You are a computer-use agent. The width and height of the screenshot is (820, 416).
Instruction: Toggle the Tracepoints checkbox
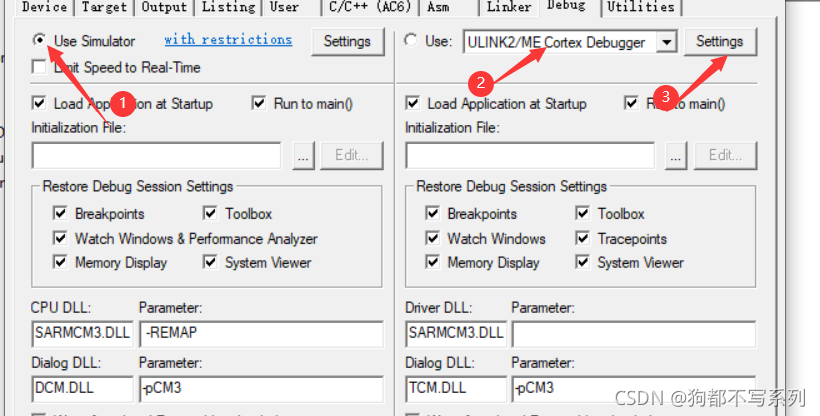[583, 239]
